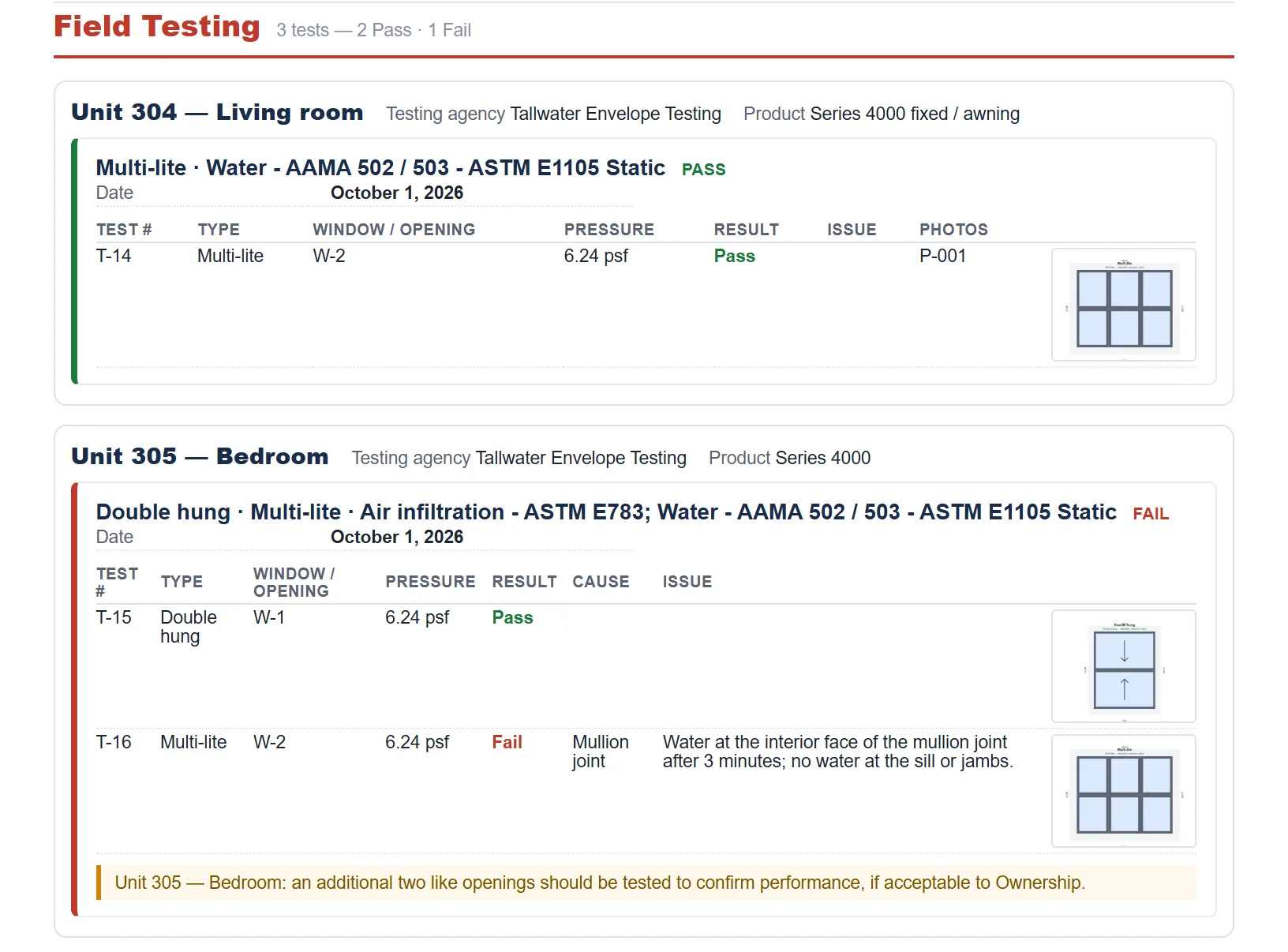The height and width of the screenshot is (952, 1288).
Task: Click W-2 opening in row T-14
Action: (329, 256)
